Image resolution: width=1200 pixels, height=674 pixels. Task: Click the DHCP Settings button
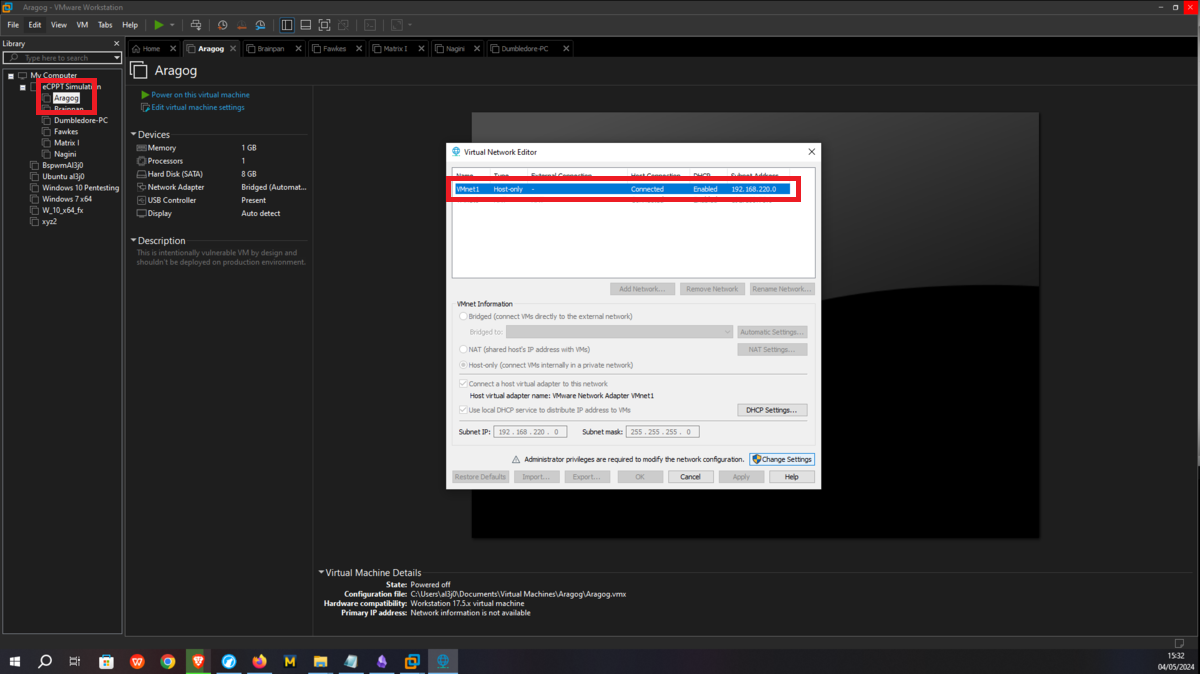[x=772, y=410]
